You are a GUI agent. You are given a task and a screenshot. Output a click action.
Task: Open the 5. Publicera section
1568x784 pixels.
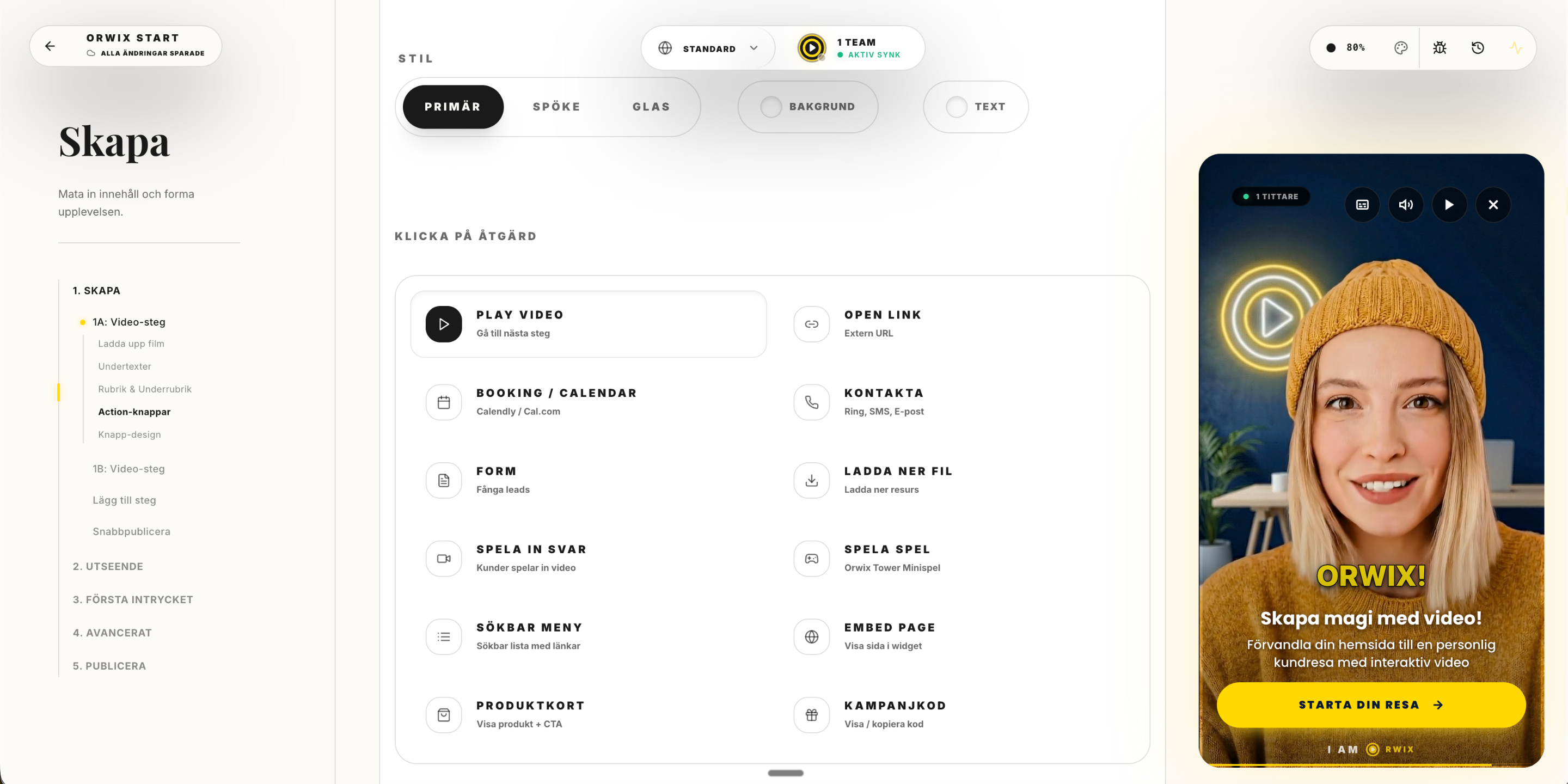click(109, 666)
